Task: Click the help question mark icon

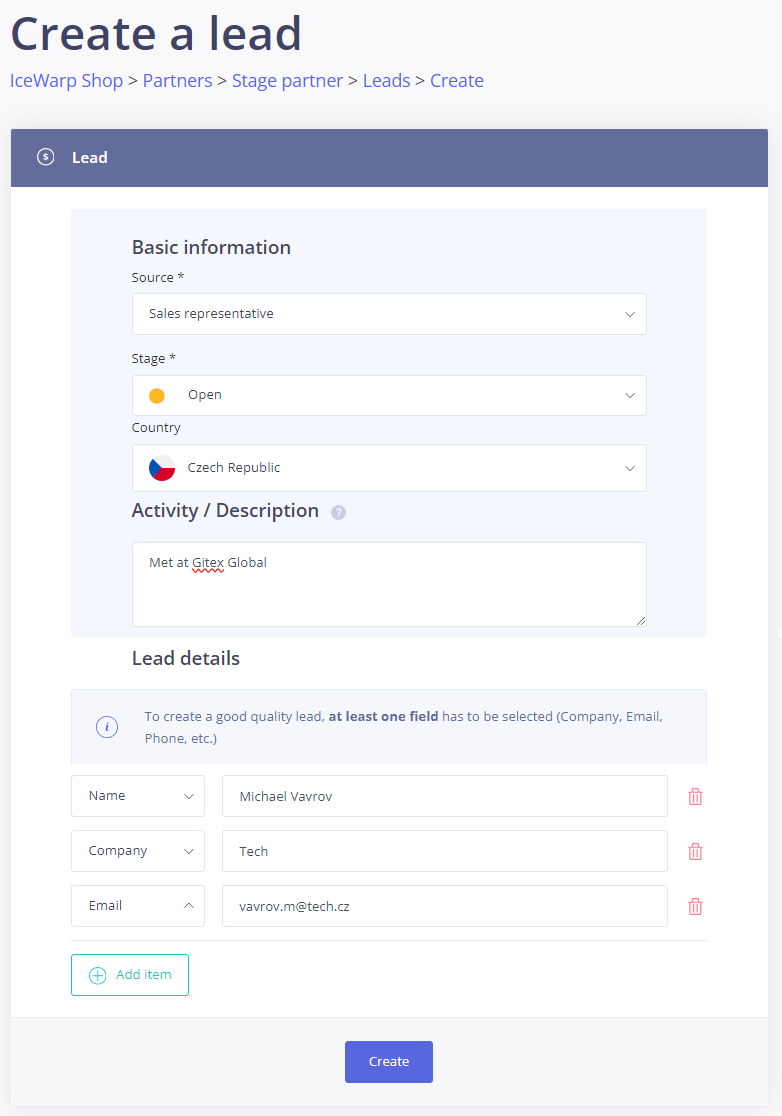Action: tap(338, 513)
